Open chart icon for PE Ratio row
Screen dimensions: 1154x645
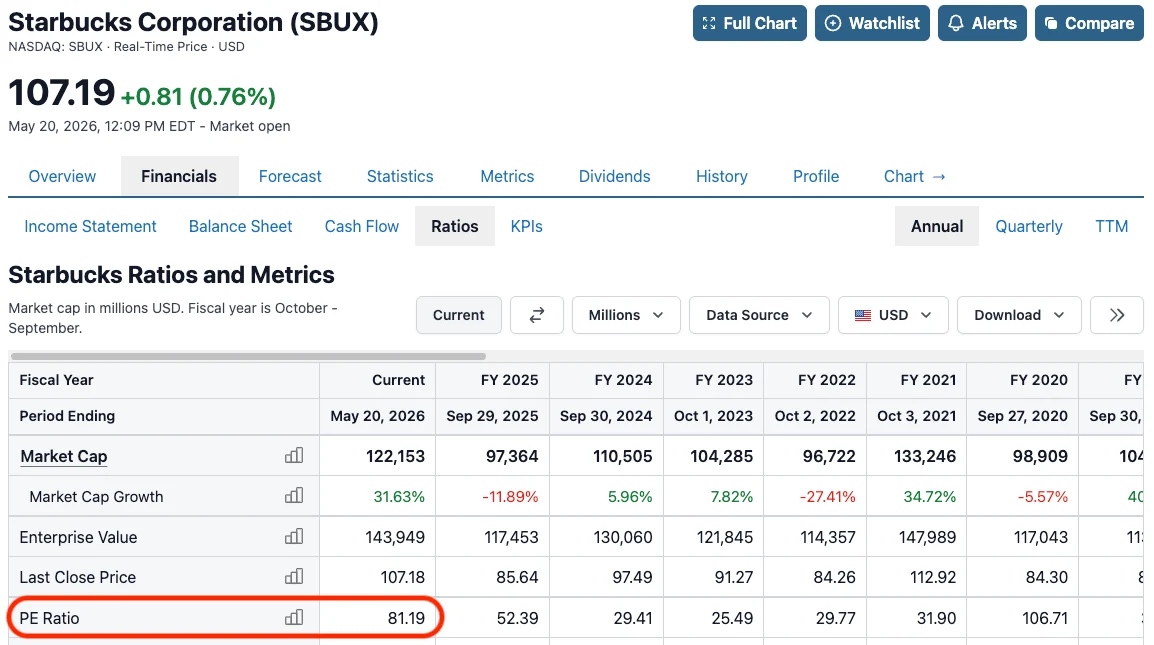294,617
